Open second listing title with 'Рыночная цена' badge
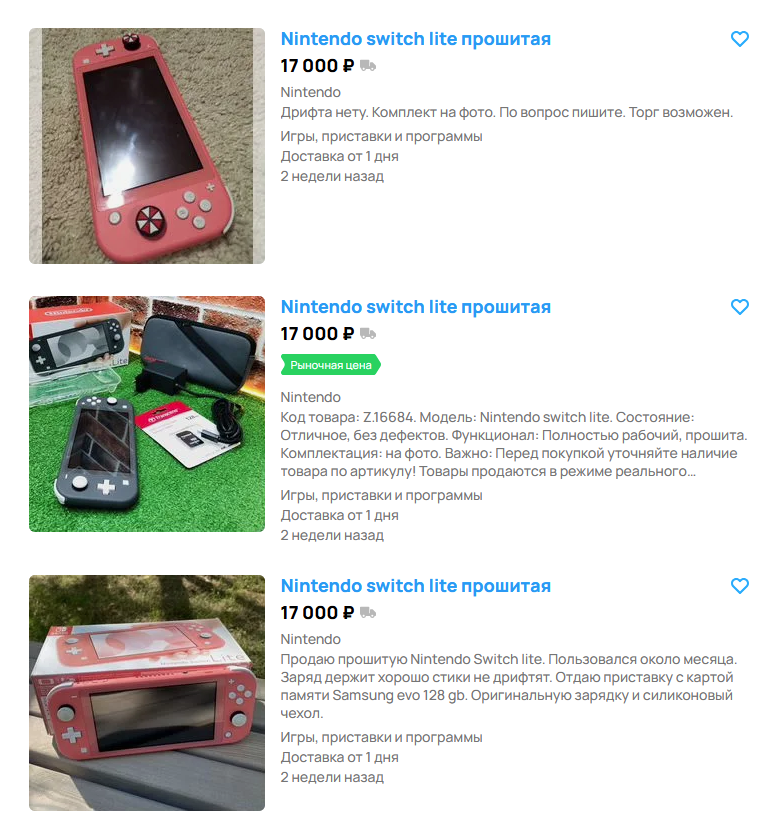The height and width of the screenshot is (818, 774). point(416,307)
